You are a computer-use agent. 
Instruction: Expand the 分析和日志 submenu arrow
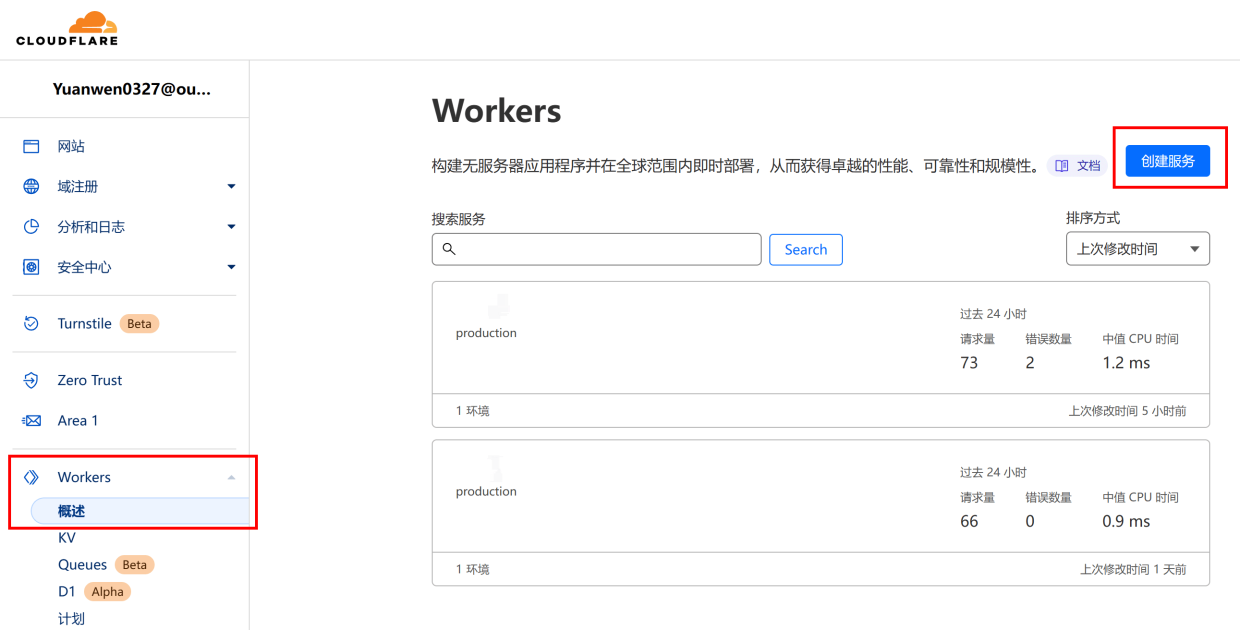point(231,227)
